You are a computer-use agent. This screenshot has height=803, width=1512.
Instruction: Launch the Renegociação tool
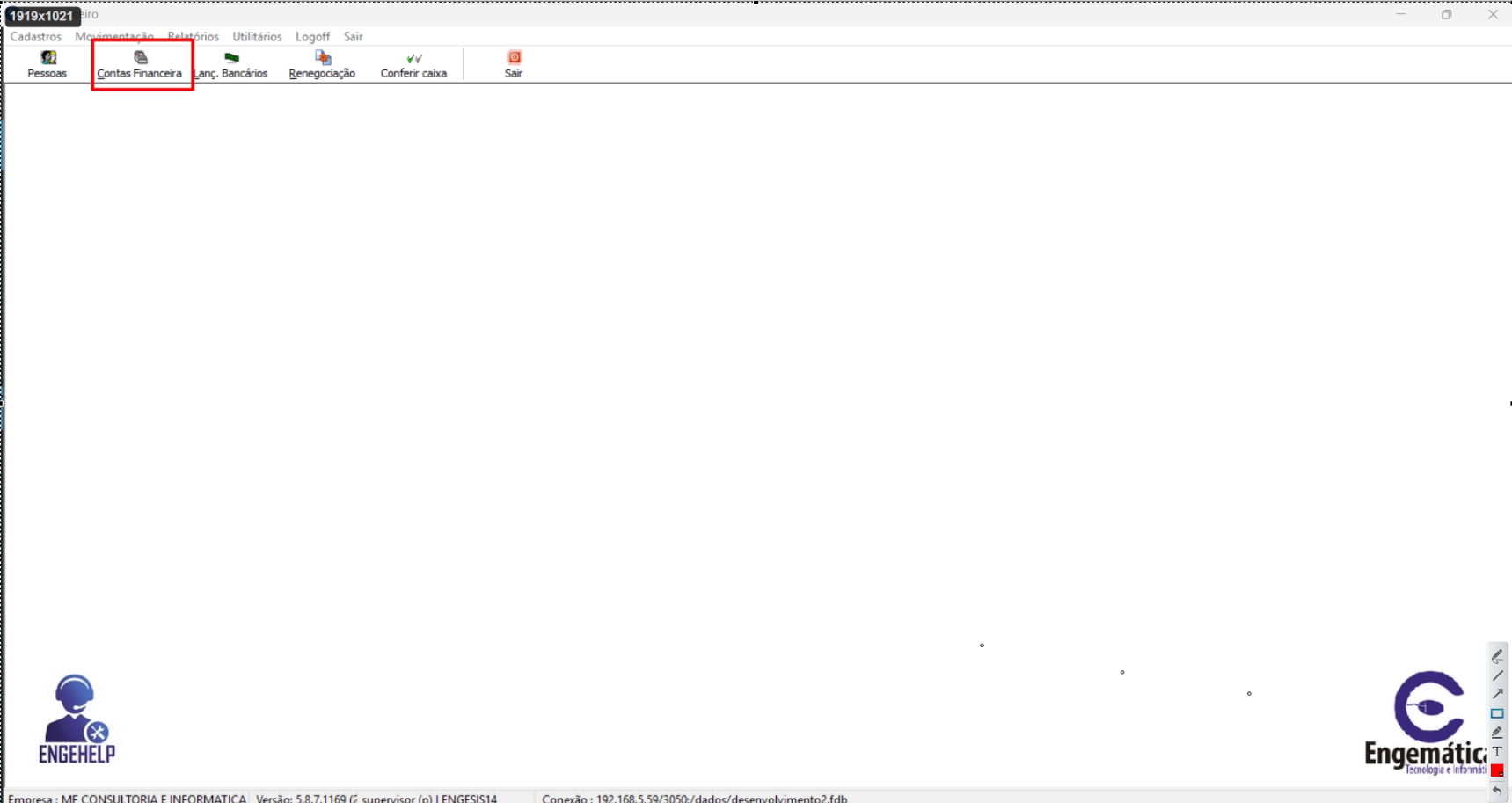(x=322, y=64)
